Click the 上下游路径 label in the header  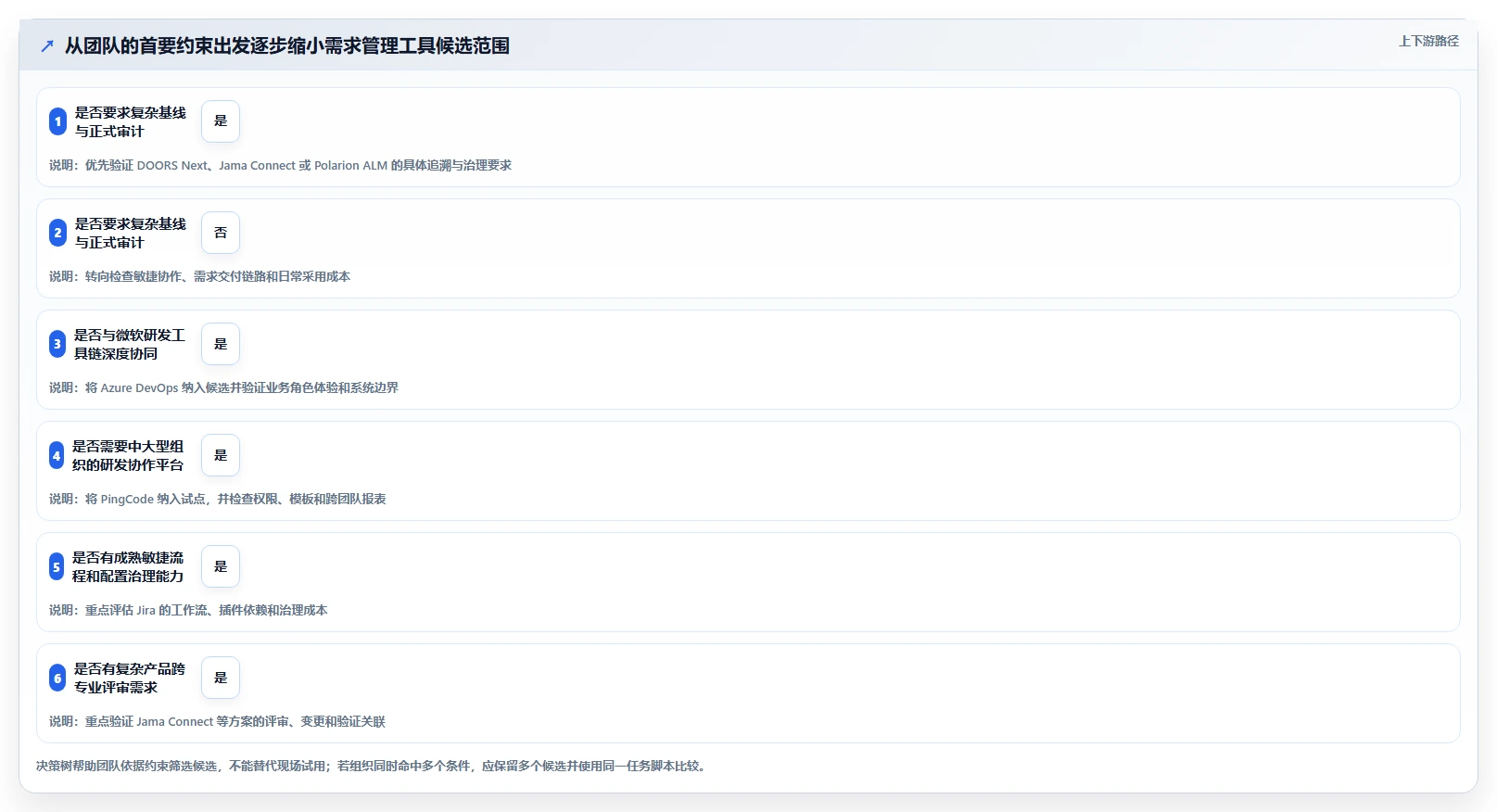[x=1428, y=41]
